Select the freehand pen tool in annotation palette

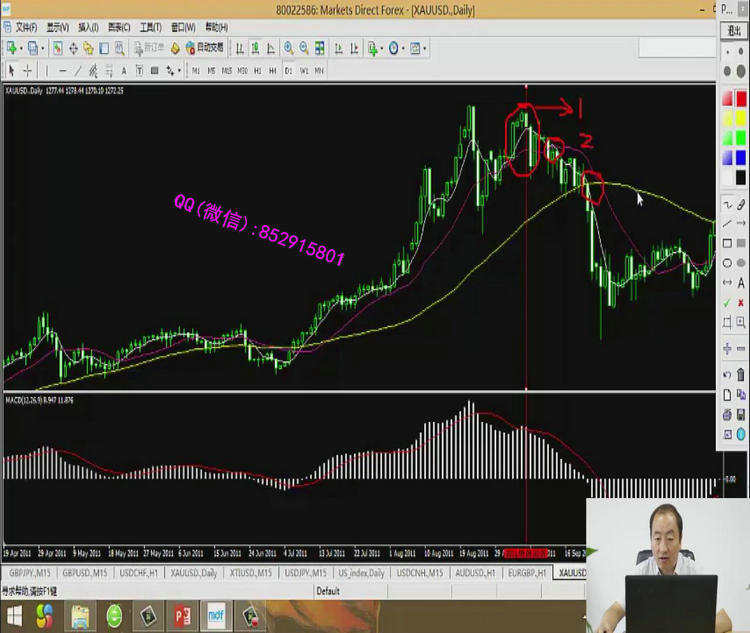(741, 203)
